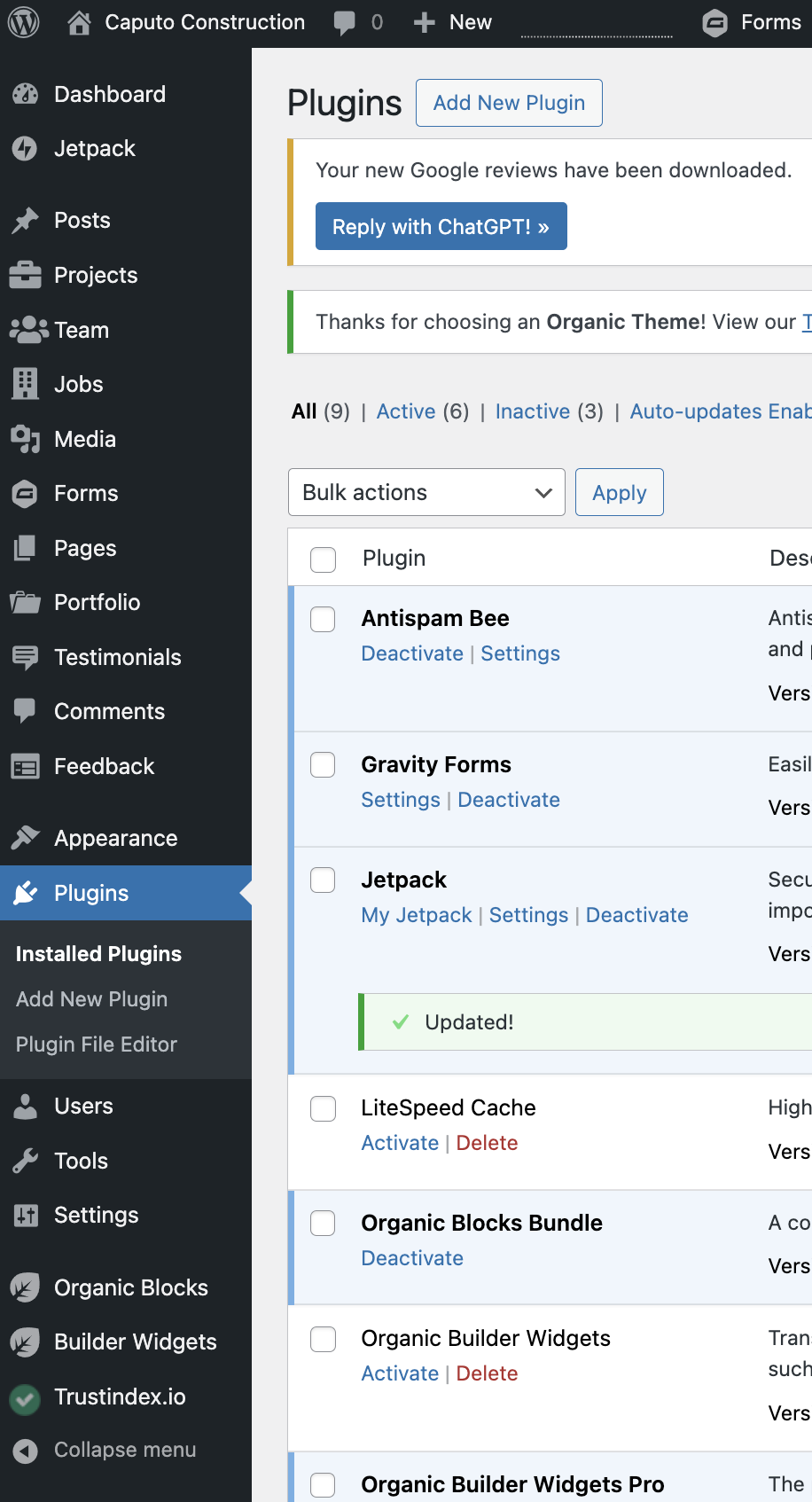Screen dimensions: 812x1502
Task: Check the Gravity Forms plugin checkbox
Action: pos(323,764)
